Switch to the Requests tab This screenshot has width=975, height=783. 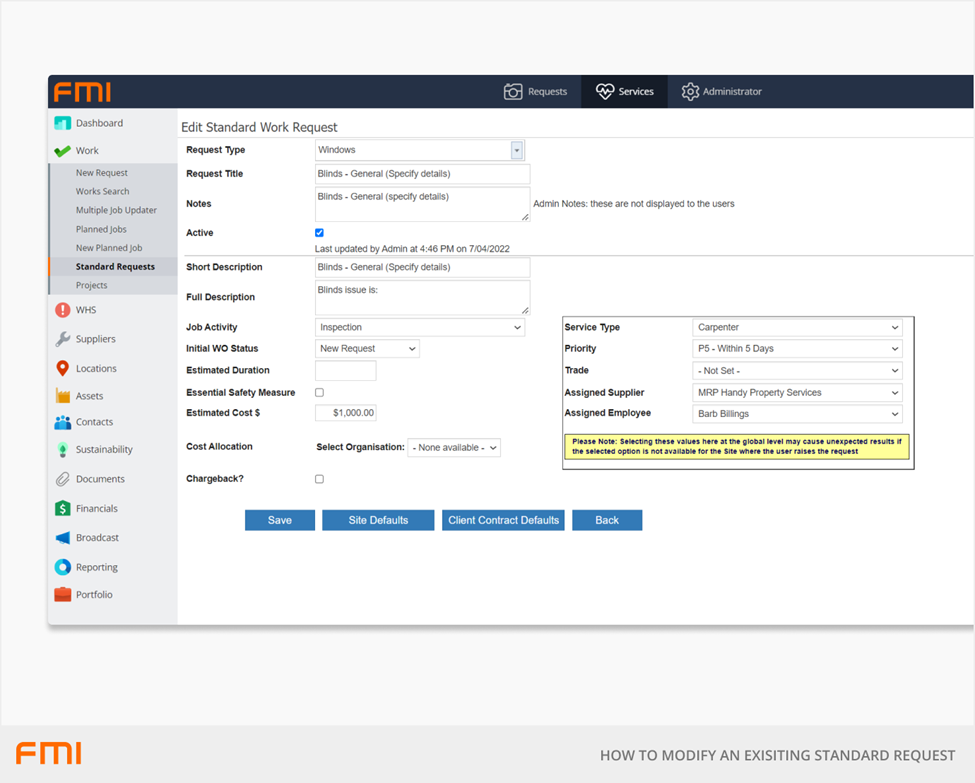click(536, 91)
